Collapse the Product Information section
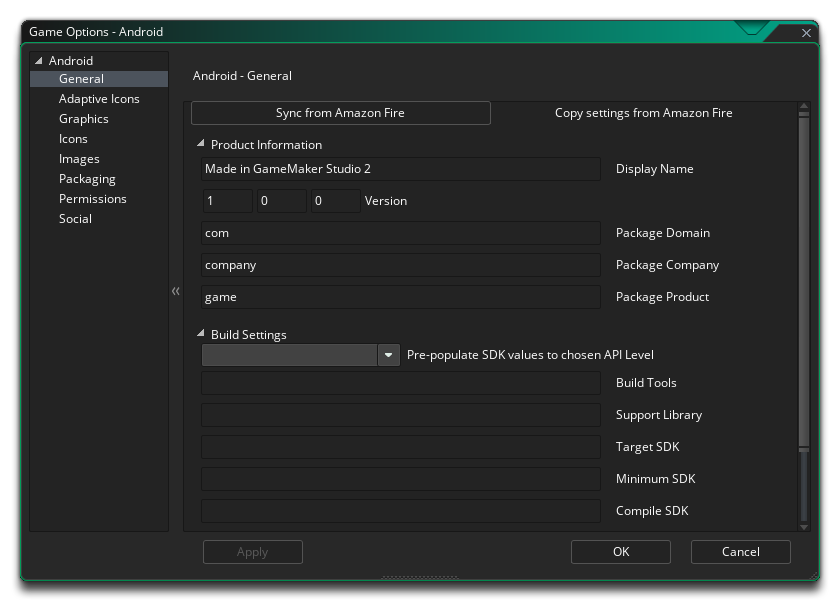Image resolution: width=840 pixels, height=601 pixels. (199, 144)
